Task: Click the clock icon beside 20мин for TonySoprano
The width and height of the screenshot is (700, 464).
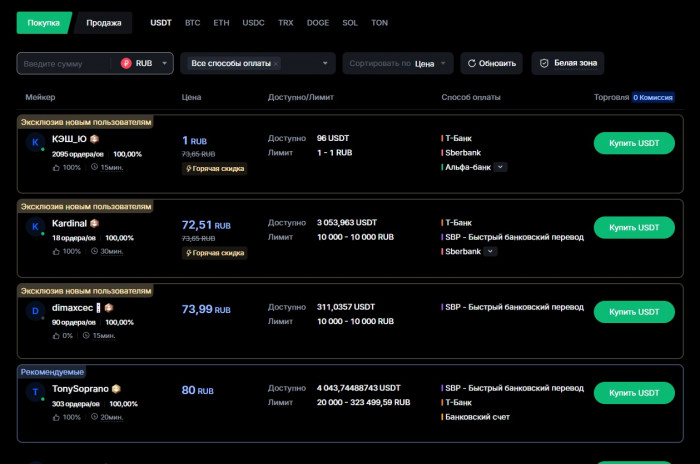Action: coord(94,417)
